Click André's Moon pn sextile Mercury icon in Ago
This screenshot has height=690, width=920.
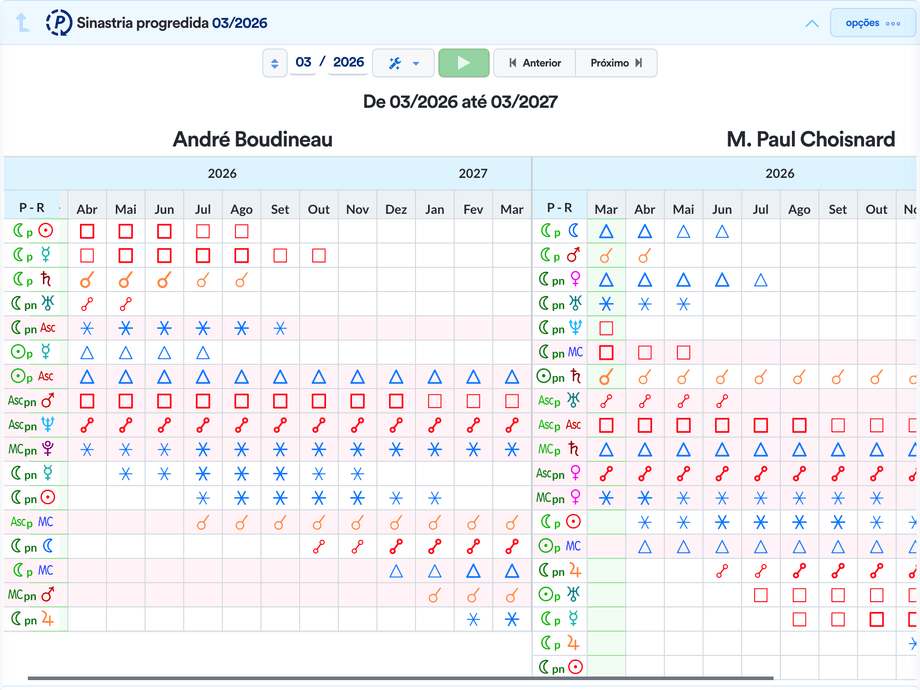pos(241,474)
